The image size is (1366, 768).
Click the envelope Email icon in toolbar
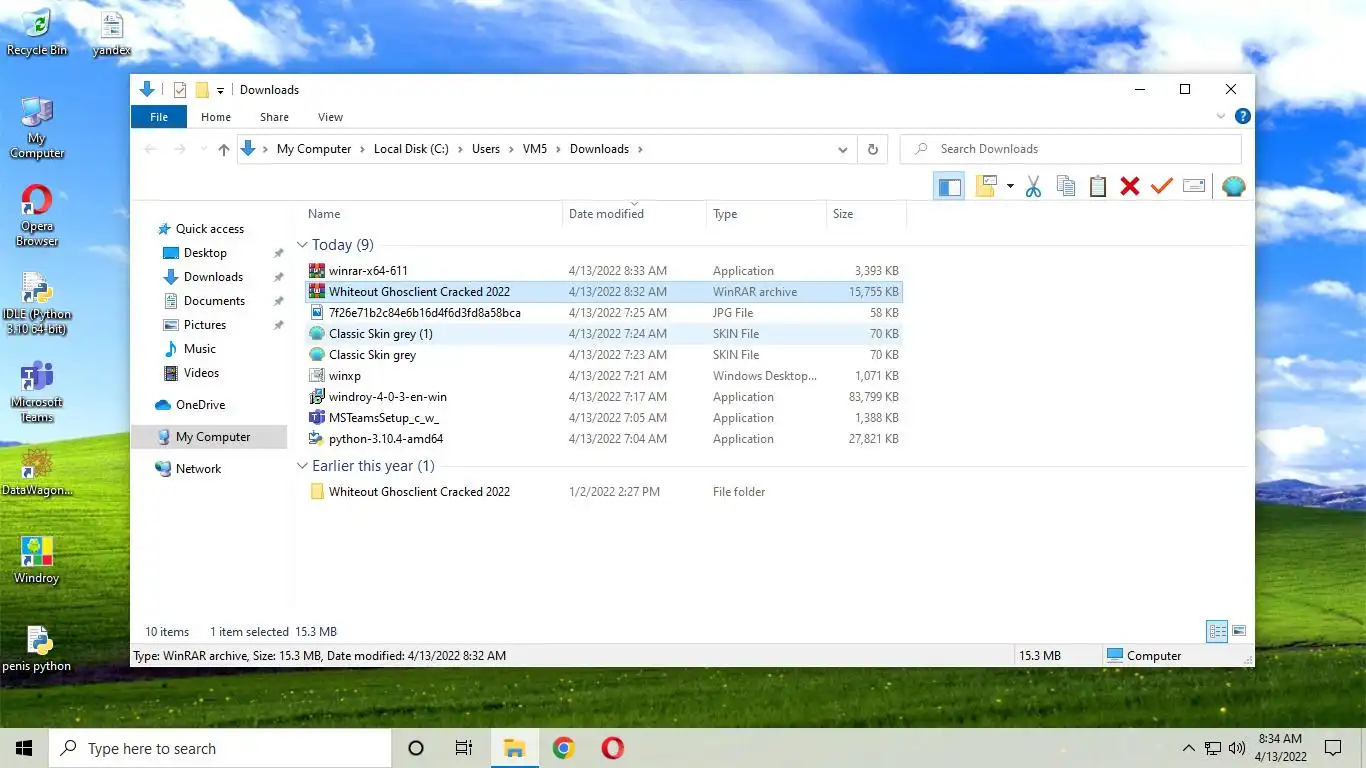point(1194,186)
